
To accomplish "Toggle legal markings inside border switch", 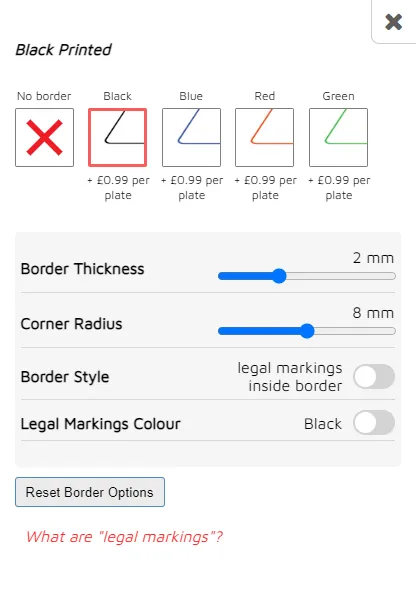I will click(374, 377).
